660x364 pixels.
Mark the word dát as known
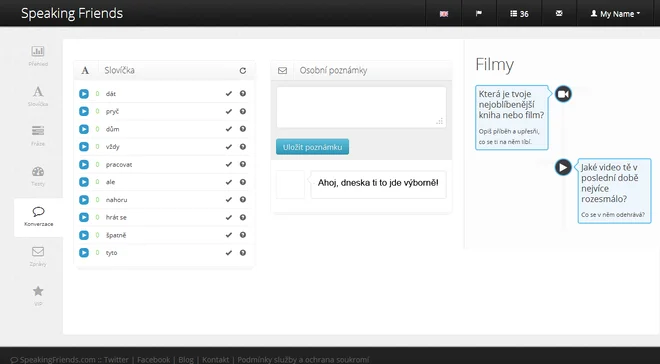click(x=229, y=94)
